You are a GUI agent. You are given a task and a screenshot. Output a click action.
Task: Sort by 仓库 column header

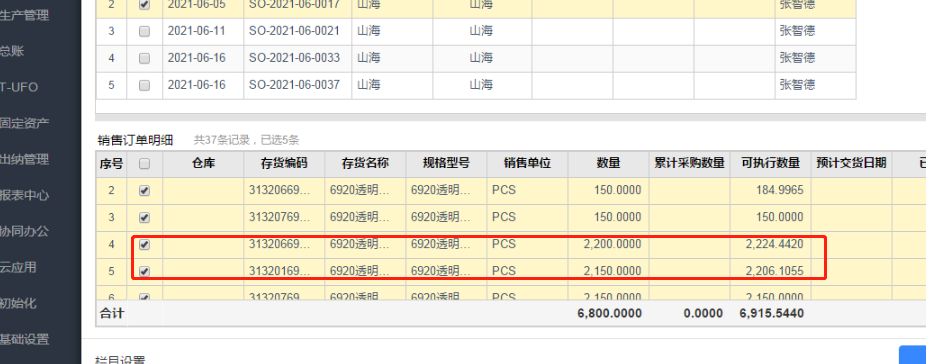point(203,164)
